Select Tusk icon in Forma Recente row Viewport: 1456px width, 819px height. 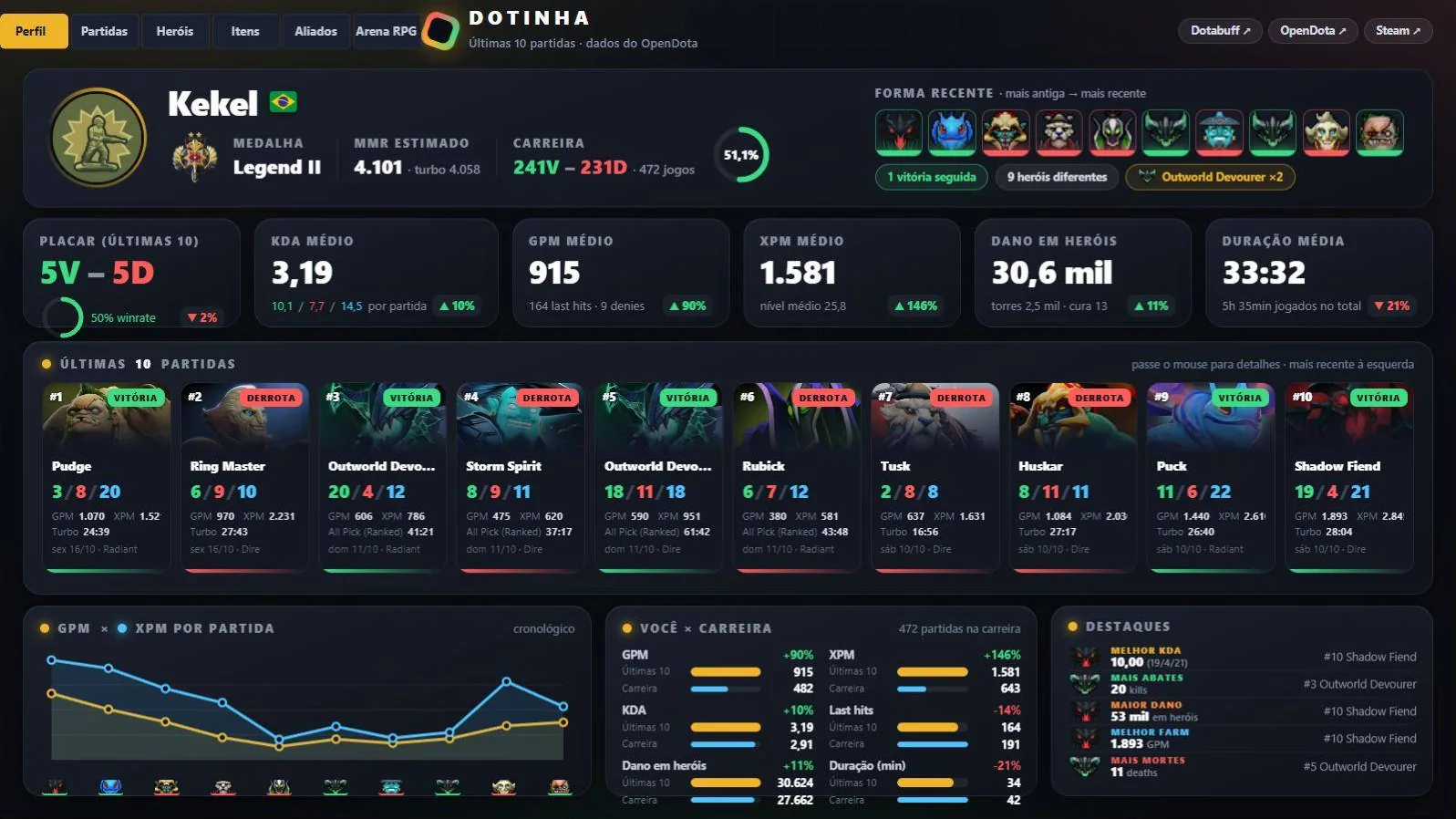coord(1059,132)
